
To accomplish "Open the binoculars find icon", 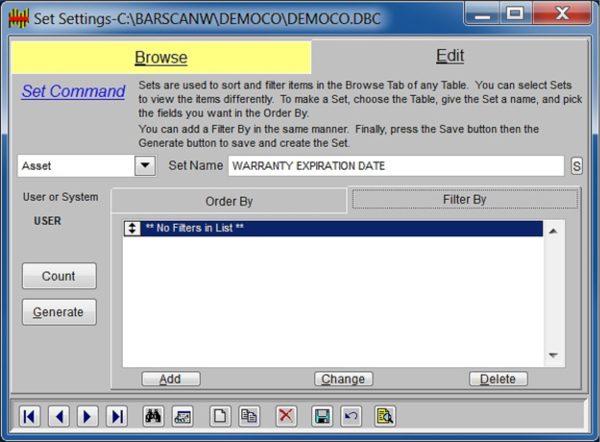I will 153,416.
